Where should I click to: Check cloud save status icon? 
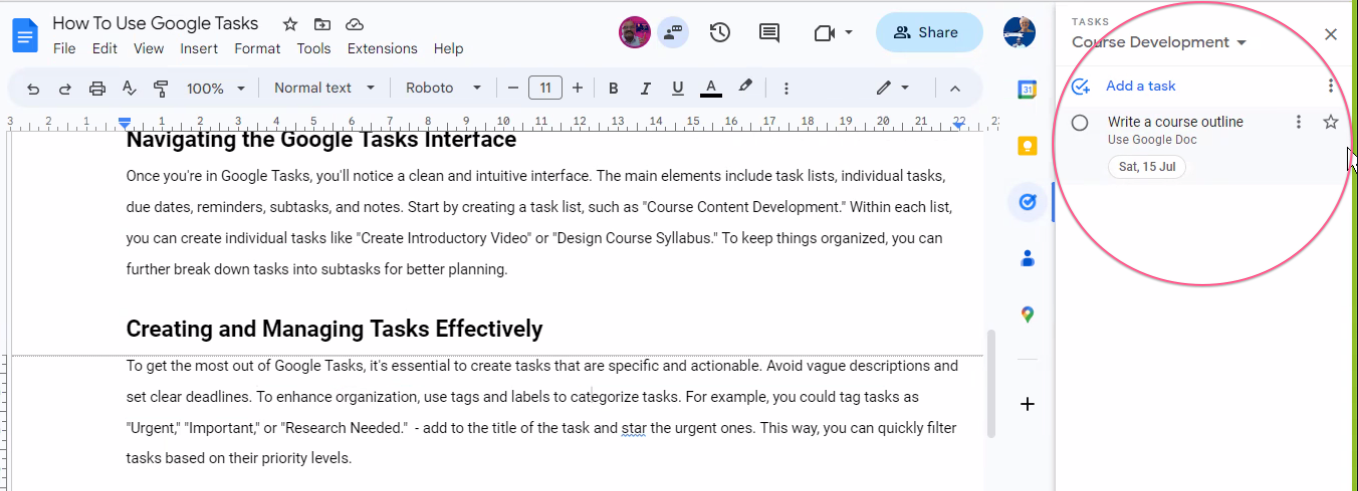[354, 24]
